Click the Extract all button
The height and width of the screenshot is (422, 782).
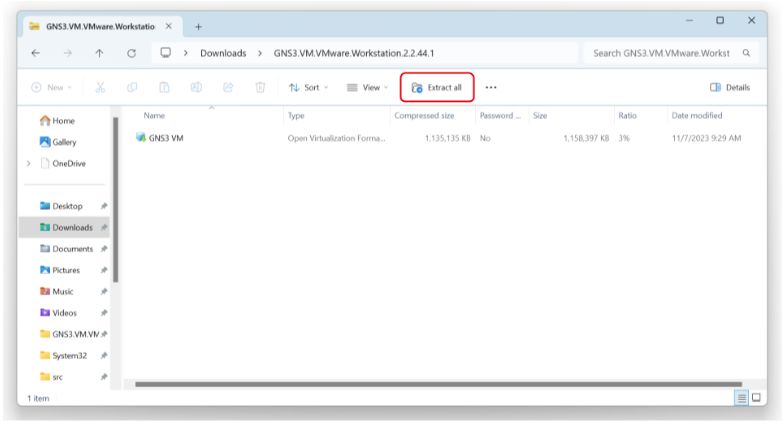[x=437, y=87]
